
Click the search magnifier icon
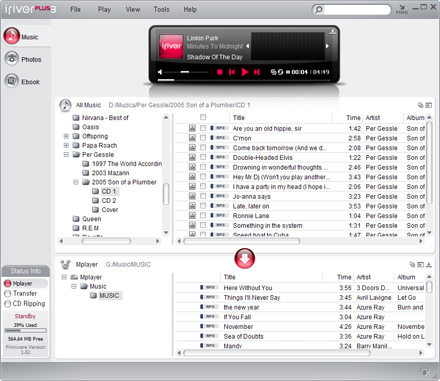coord(319,9)
